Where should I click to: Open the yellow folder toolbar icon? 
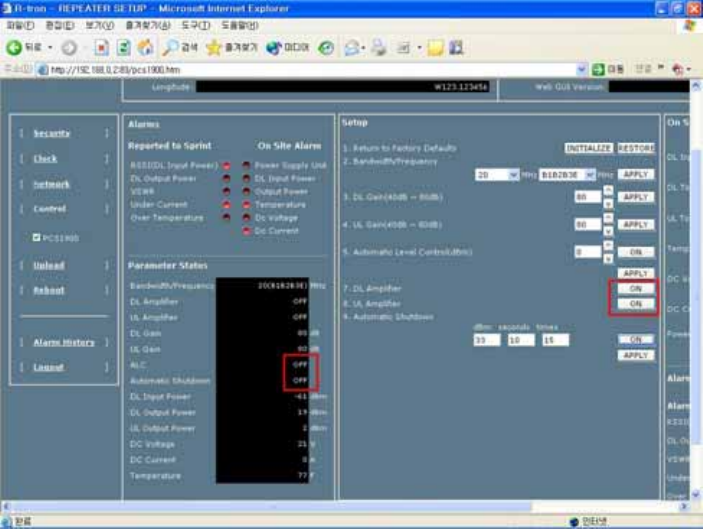435,48
